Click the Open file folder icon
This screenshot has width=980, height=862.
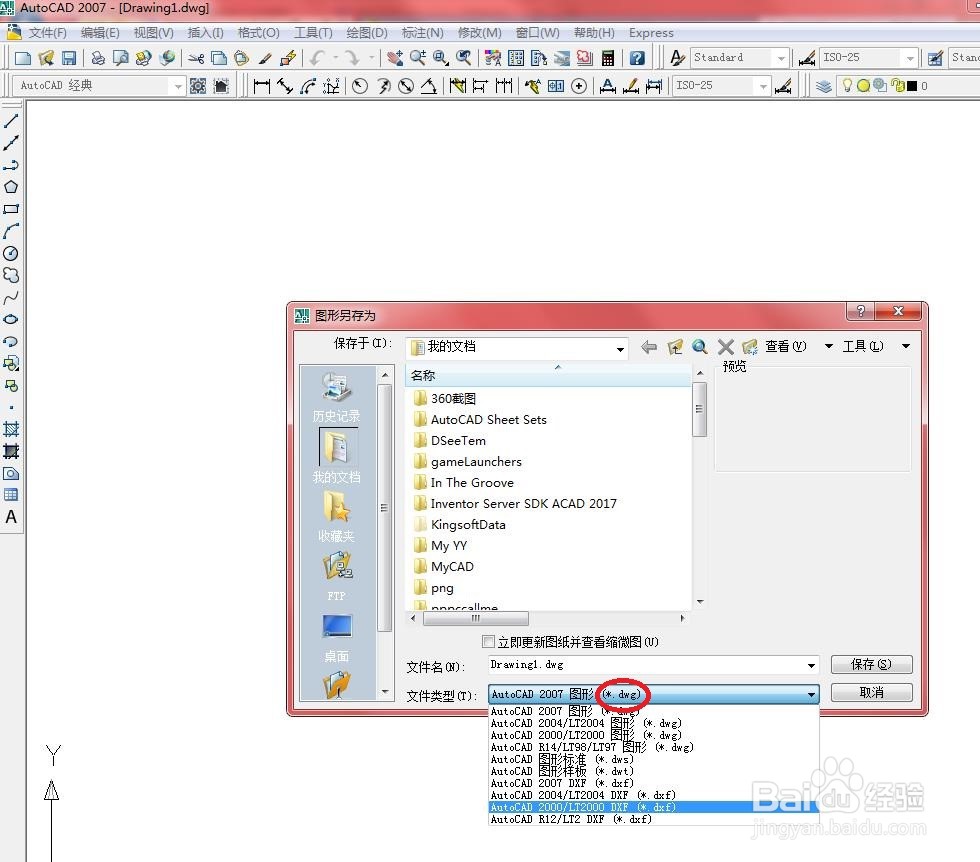pyautogui.click(x=46, y=58)
